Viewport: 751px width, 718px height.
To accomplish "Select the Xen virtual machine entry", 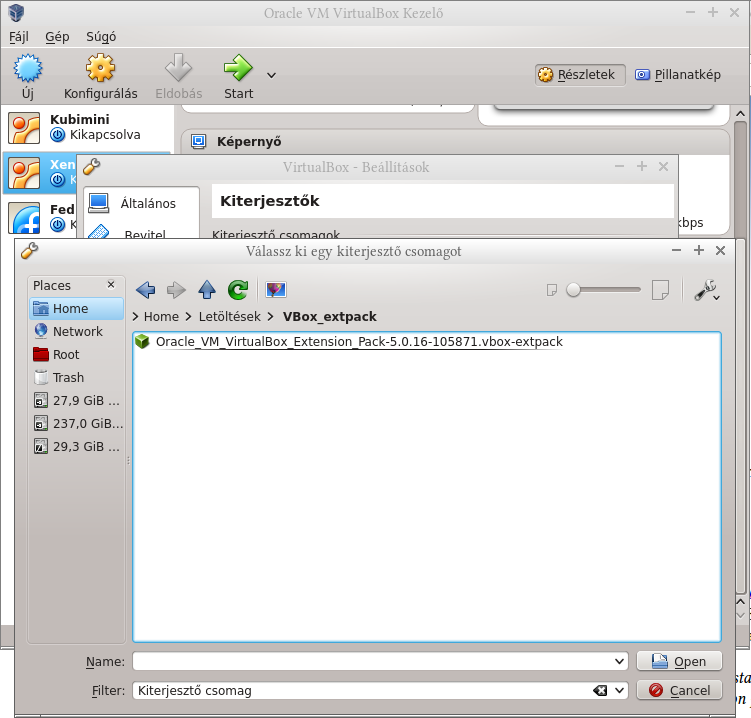I will coord(40,173).
